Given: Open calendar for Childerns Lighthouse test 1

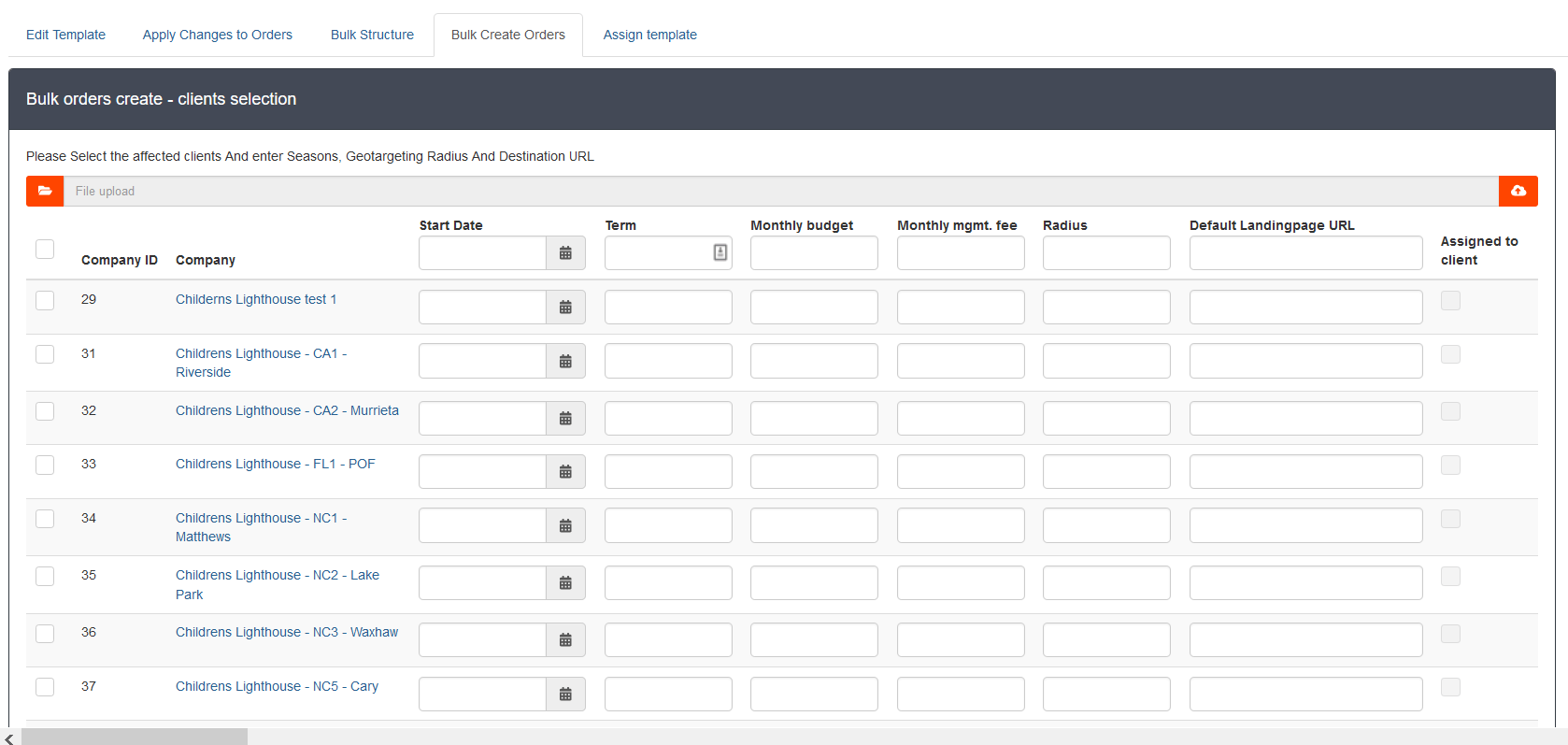Looking at the screenshot, I should click(x=565, y=308).
